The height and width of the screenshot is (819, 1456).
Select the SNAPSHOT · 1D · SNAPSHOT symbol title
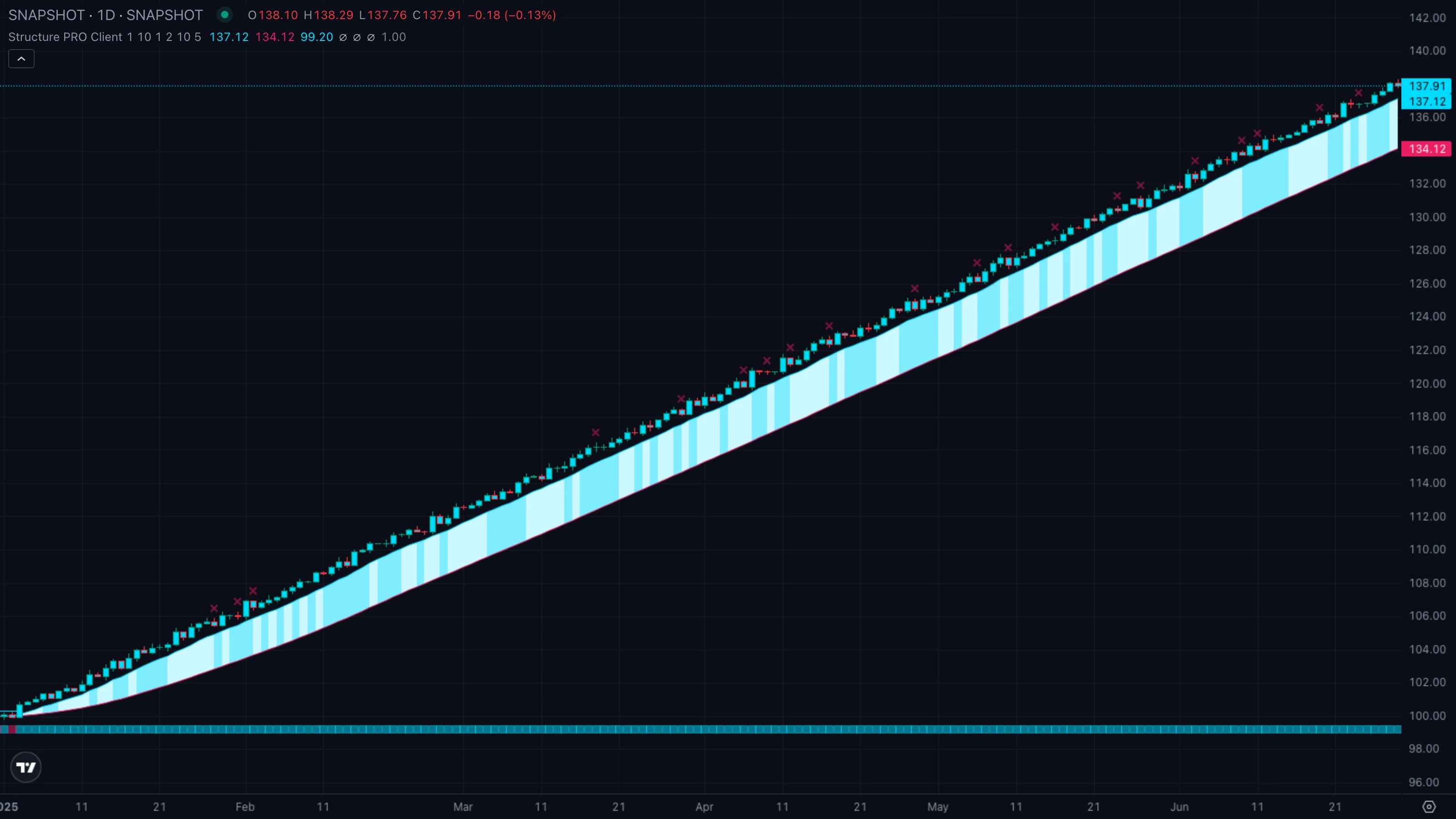point(106,15)
